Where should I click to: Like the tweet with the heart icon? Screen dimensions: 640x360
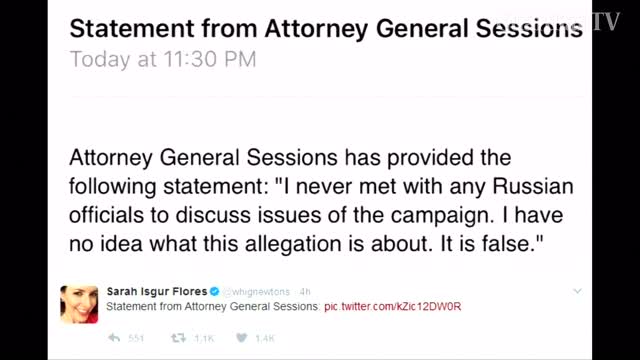(242, 338)
